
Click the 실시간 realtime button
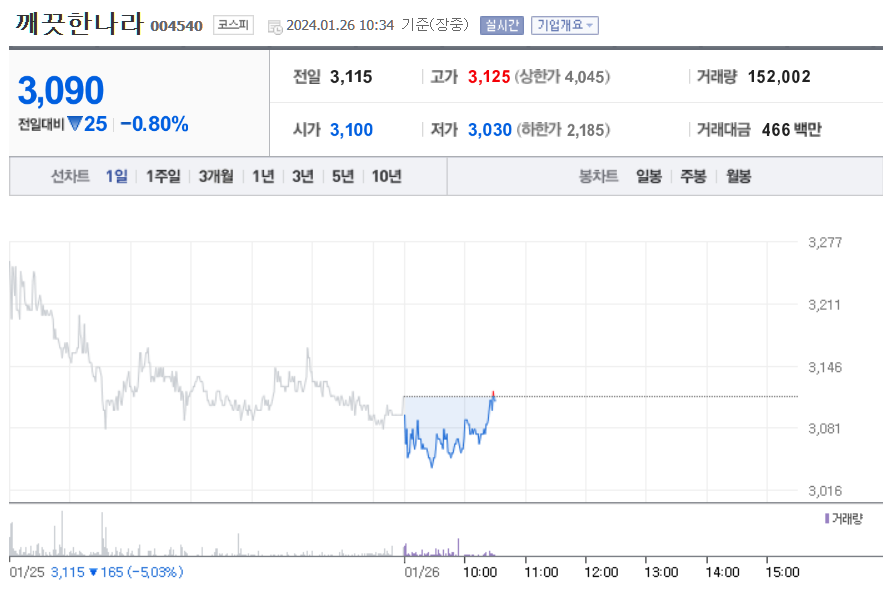[501, 25]
